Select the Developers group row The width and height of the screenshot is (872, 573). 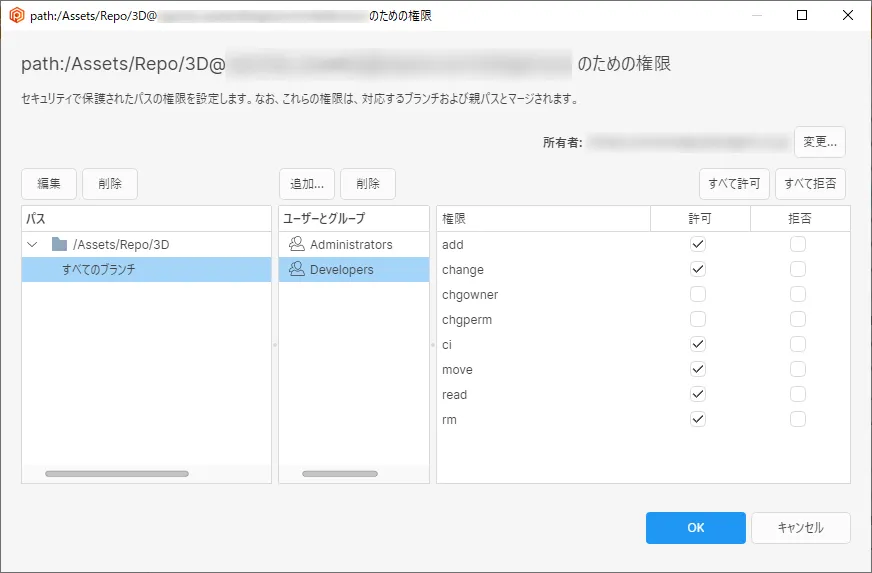click(x=354, y=269)
